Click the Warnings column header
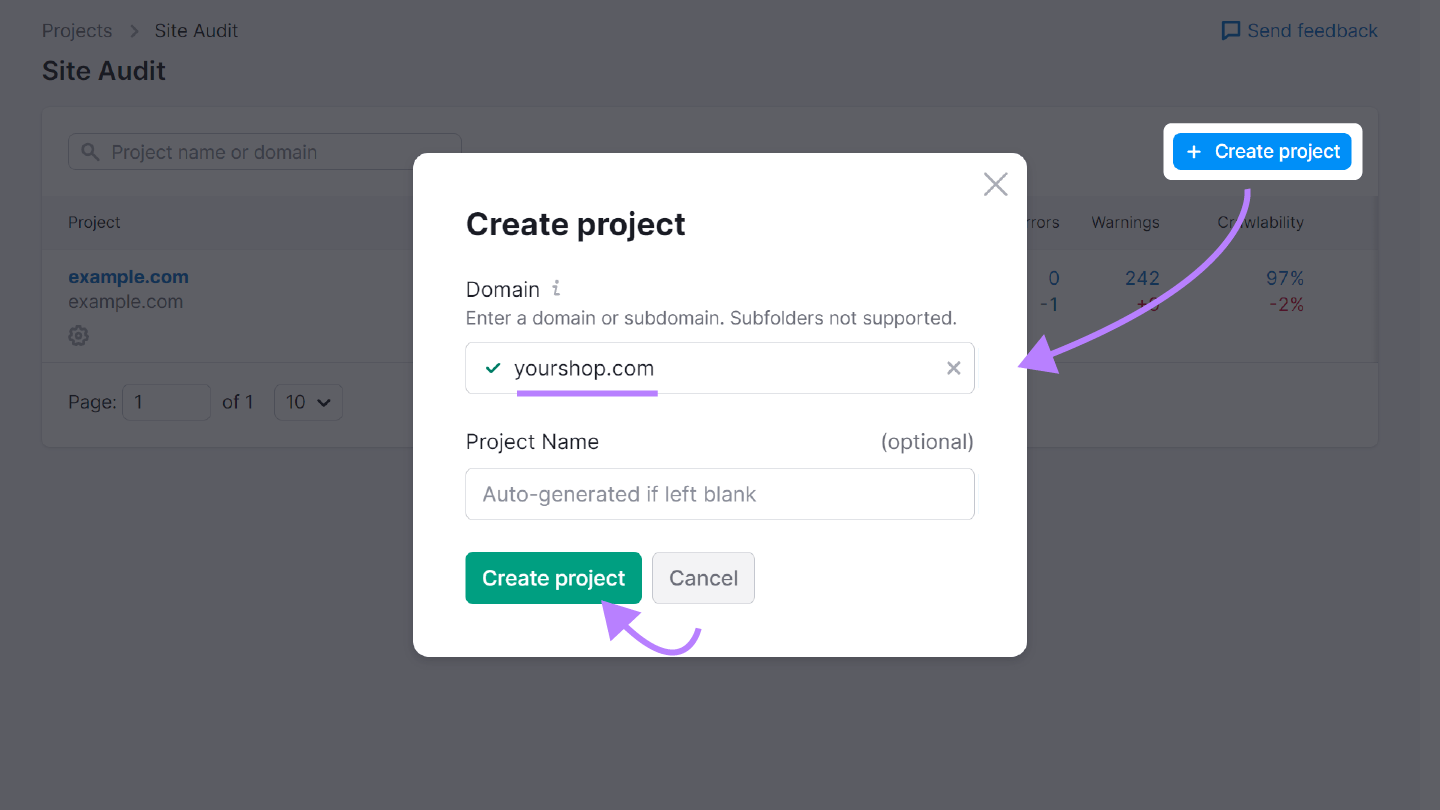The image size is (1440, 810). pyautogui.click(x=1125, y=222)
